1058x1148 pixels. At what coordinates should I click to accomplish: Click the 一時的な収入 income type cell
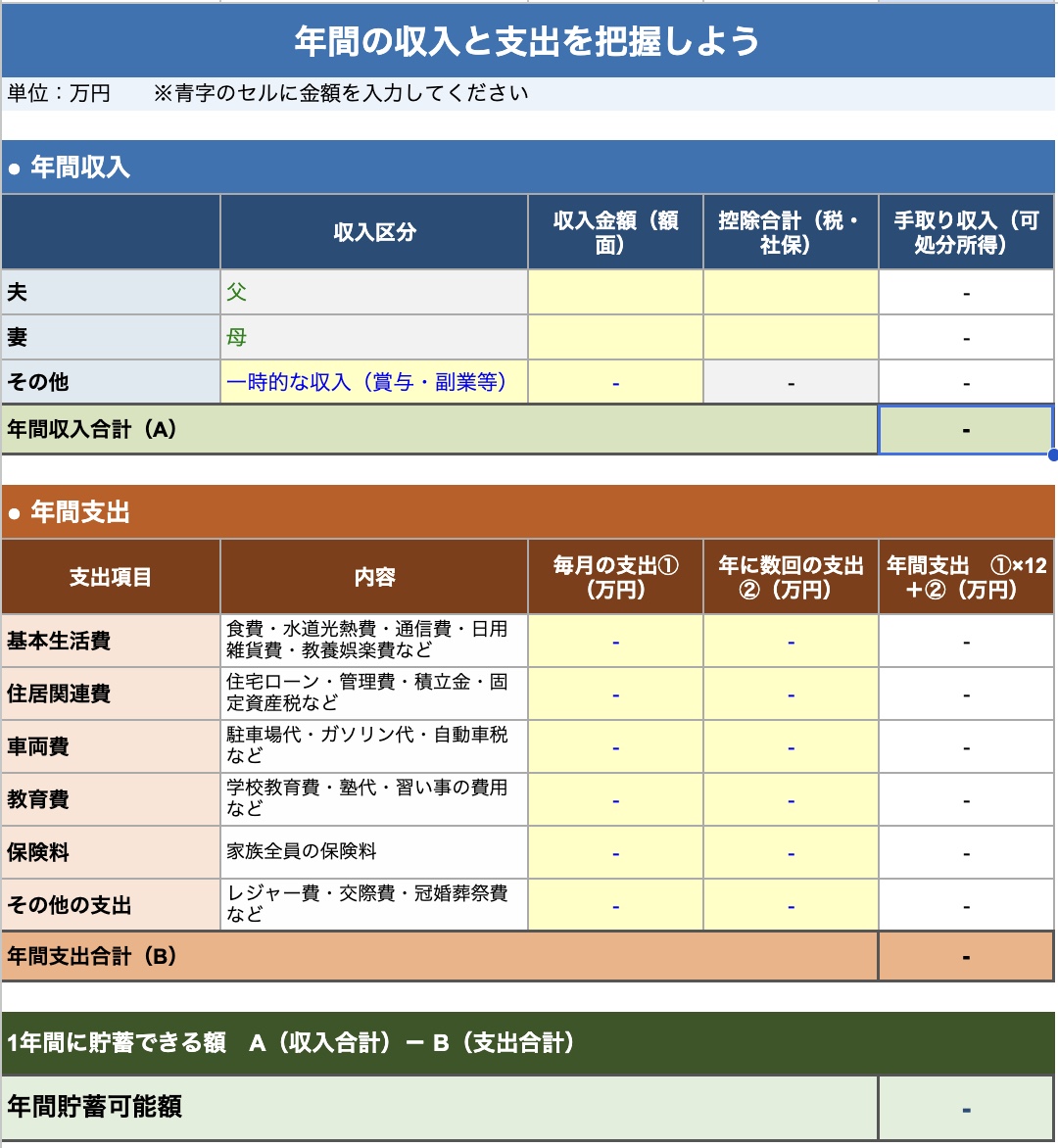(373, 382)
